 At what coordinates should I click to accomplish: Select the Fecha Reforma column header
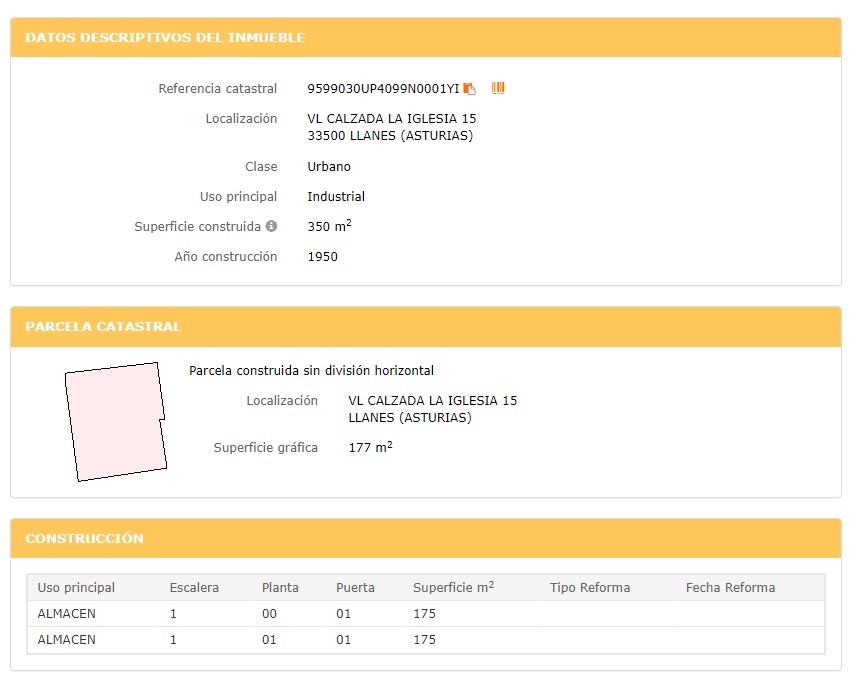click(x=730, y=588)
